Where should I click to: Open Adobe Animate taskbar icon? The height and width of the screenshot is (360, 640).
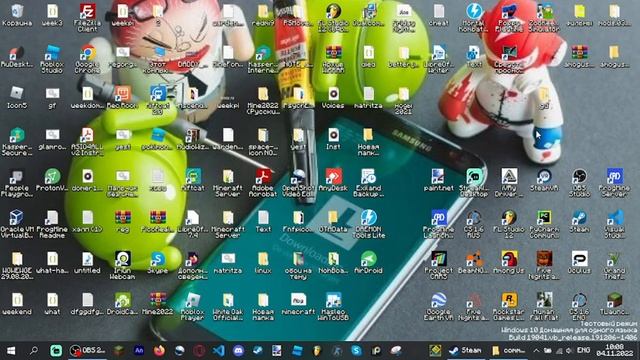click(139, 350)
